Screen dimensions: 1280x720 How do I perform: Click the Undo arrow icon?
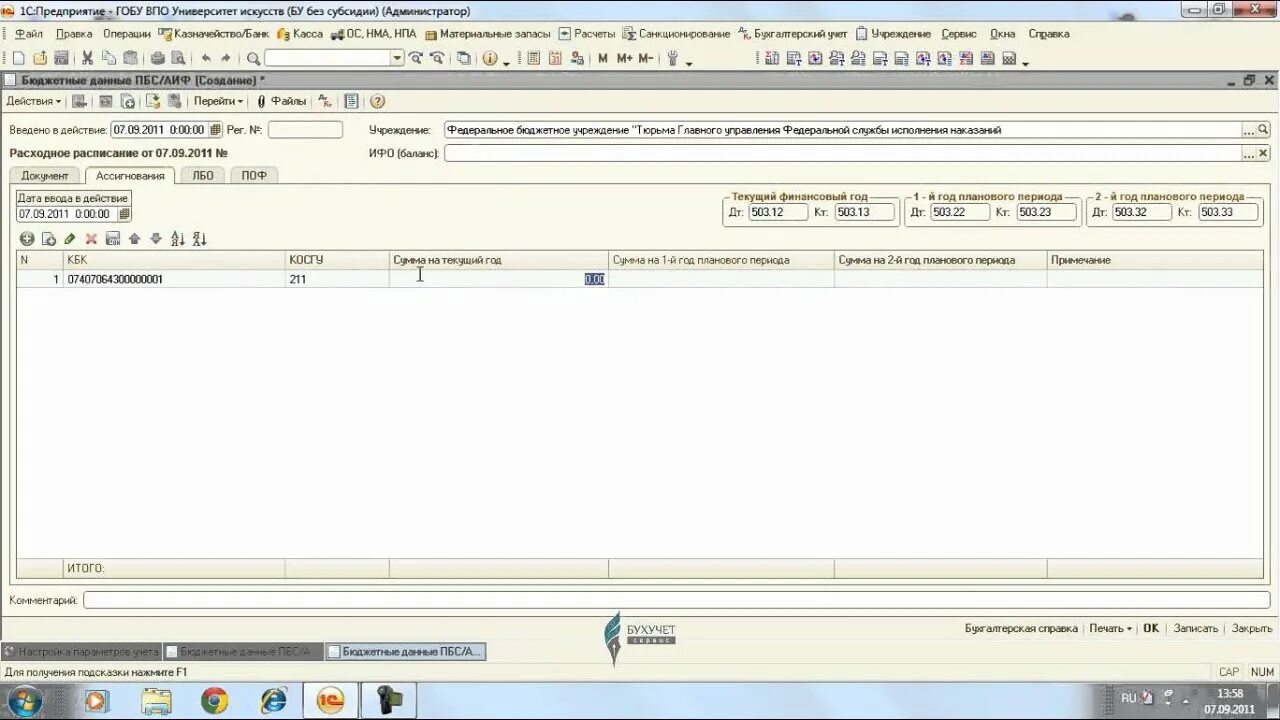(x=206, y=58)
